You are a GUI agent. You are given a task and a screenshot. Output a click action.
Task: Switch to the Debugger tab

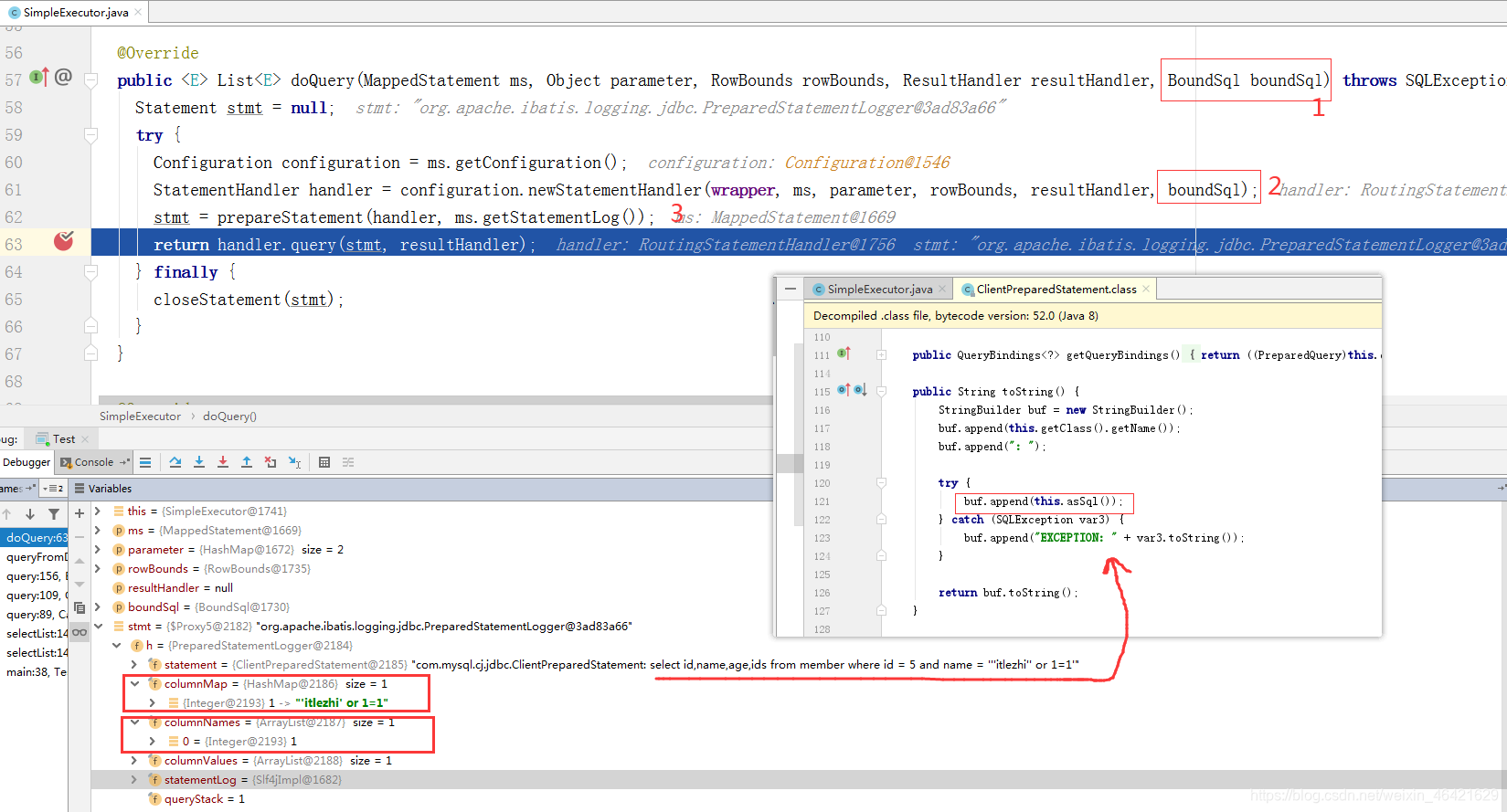[x=27, y=462]
